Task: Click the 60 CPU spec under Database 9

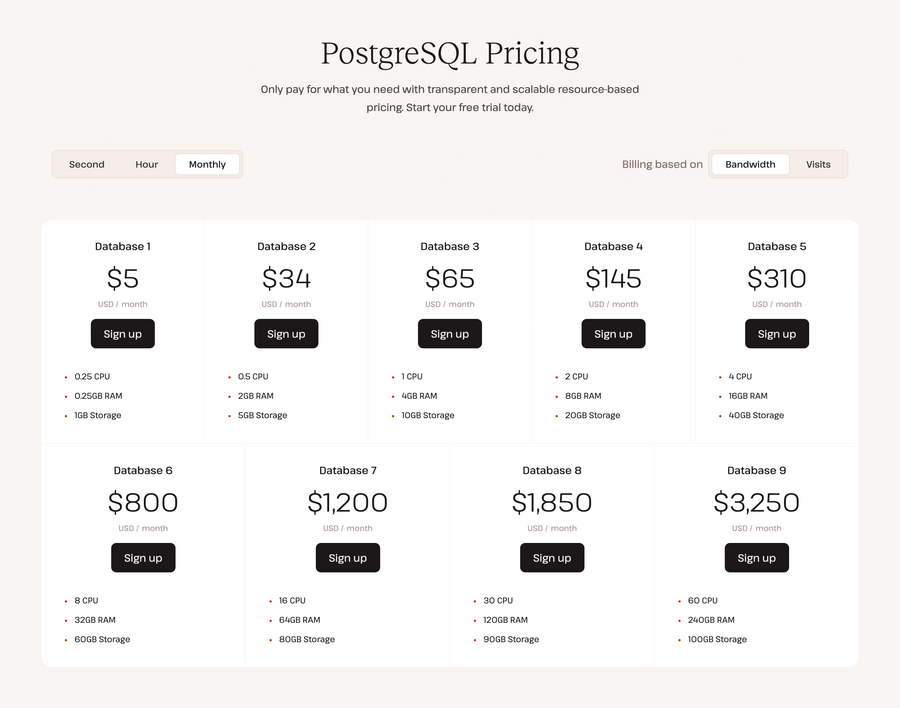Action: (703, 600)
